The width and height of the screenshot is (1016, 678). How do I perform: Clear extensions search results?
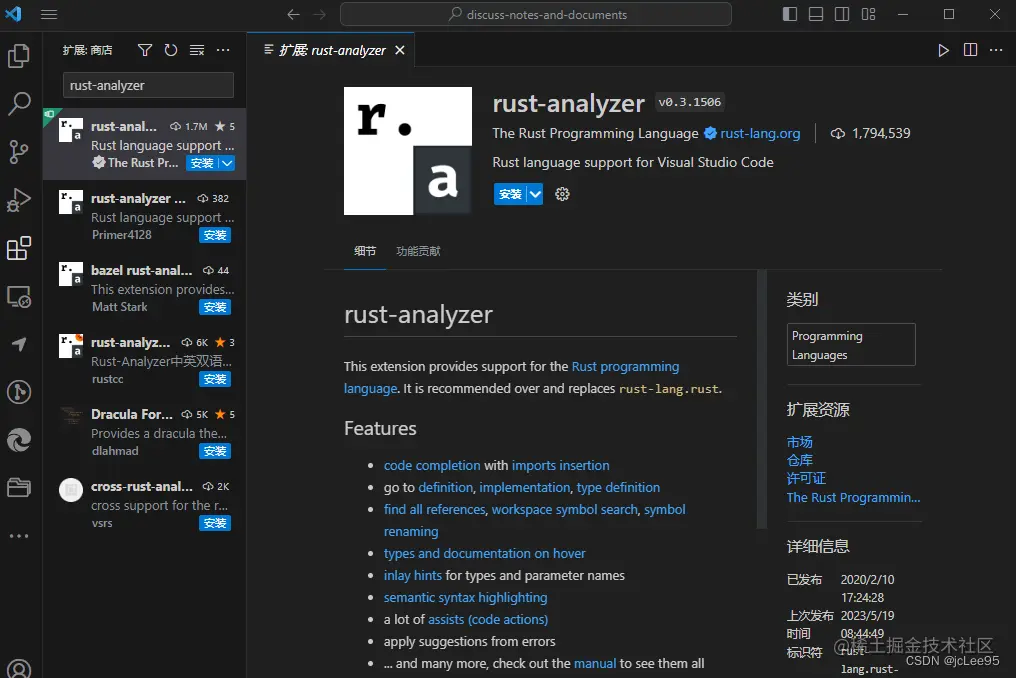pos(197,50)
